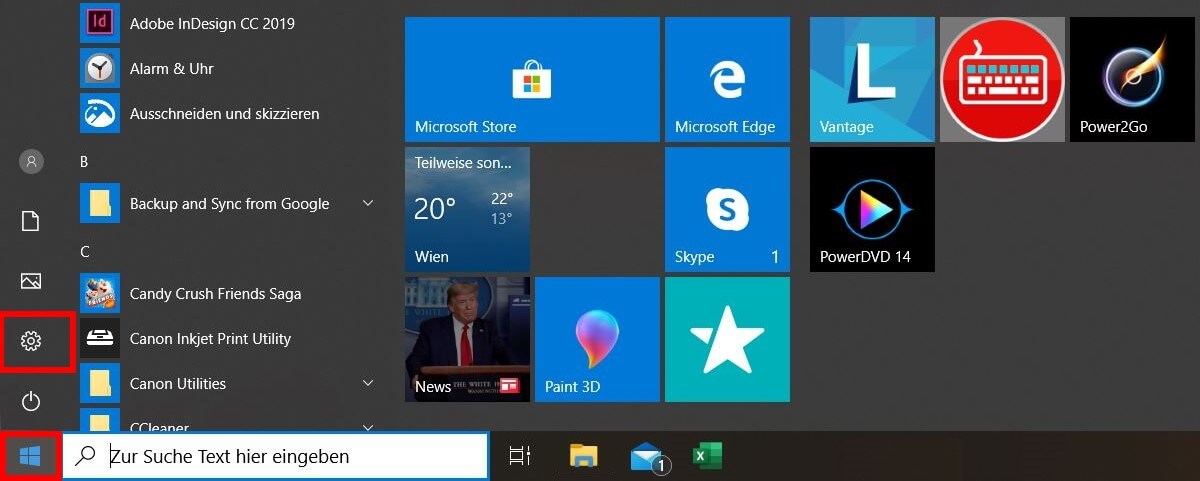
Task: Launch Excel from the taskbar
Action: (708, 456)
